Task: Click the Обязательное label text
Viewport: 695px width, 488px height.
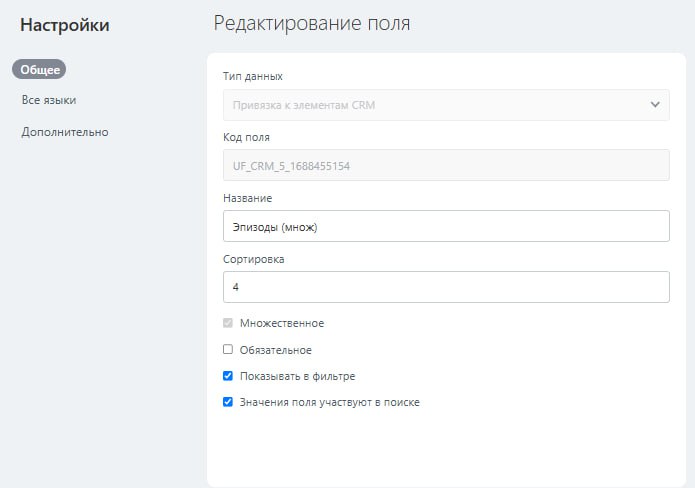Action: 276,350
